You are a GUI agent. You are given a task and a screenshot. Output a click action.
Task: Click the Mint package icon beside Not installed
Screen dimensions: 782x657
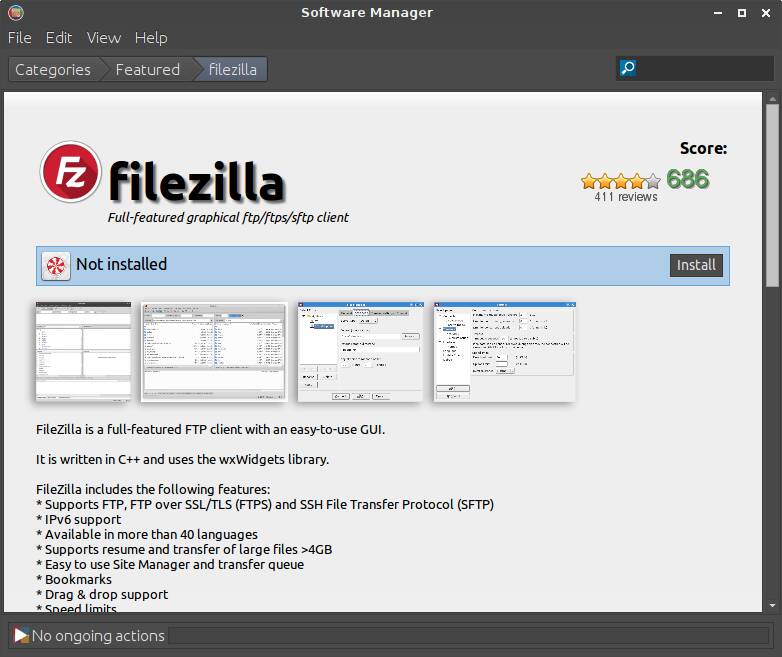[56, 266]
